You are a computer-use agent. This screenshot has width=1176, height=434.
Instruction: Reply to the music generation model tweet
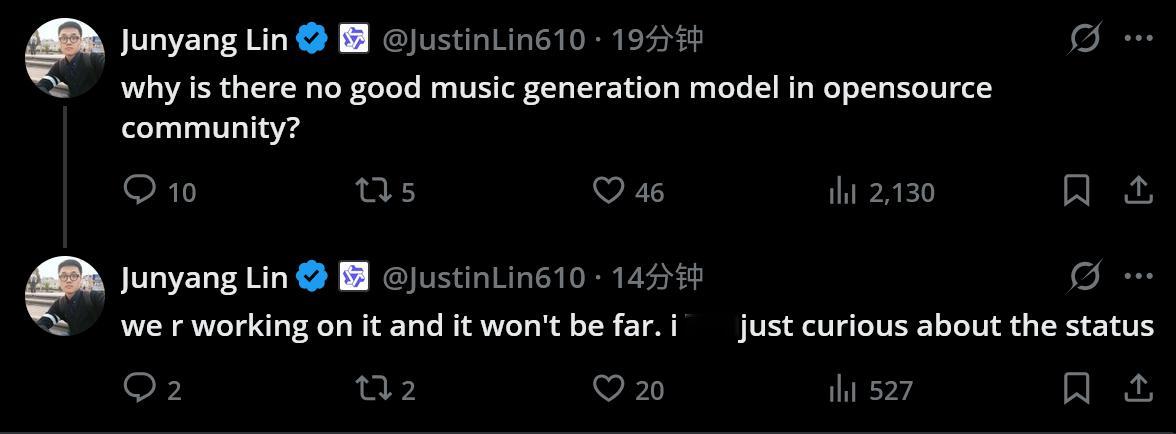click(139, 190)
